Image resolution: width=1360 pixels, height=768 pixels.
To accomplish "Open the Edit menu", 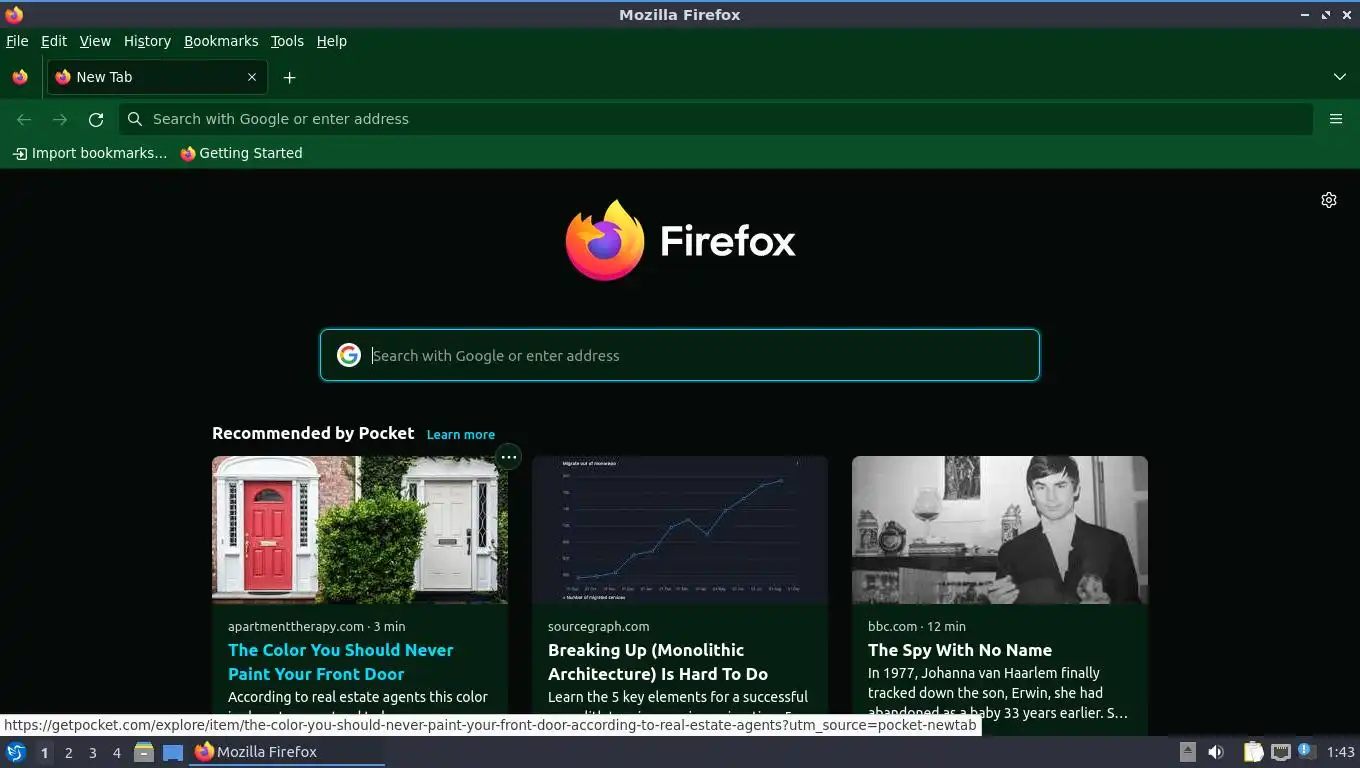I will click(x=54, y=41).
